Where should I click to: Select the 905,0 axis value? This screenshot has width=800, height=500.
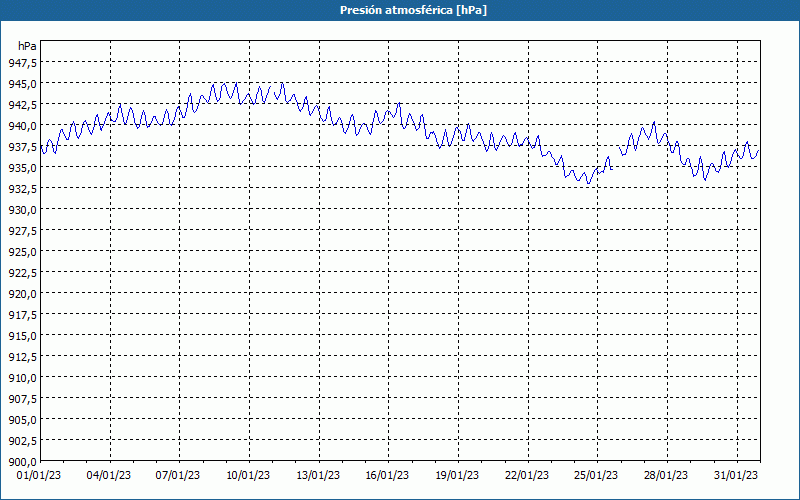point(22,420)
